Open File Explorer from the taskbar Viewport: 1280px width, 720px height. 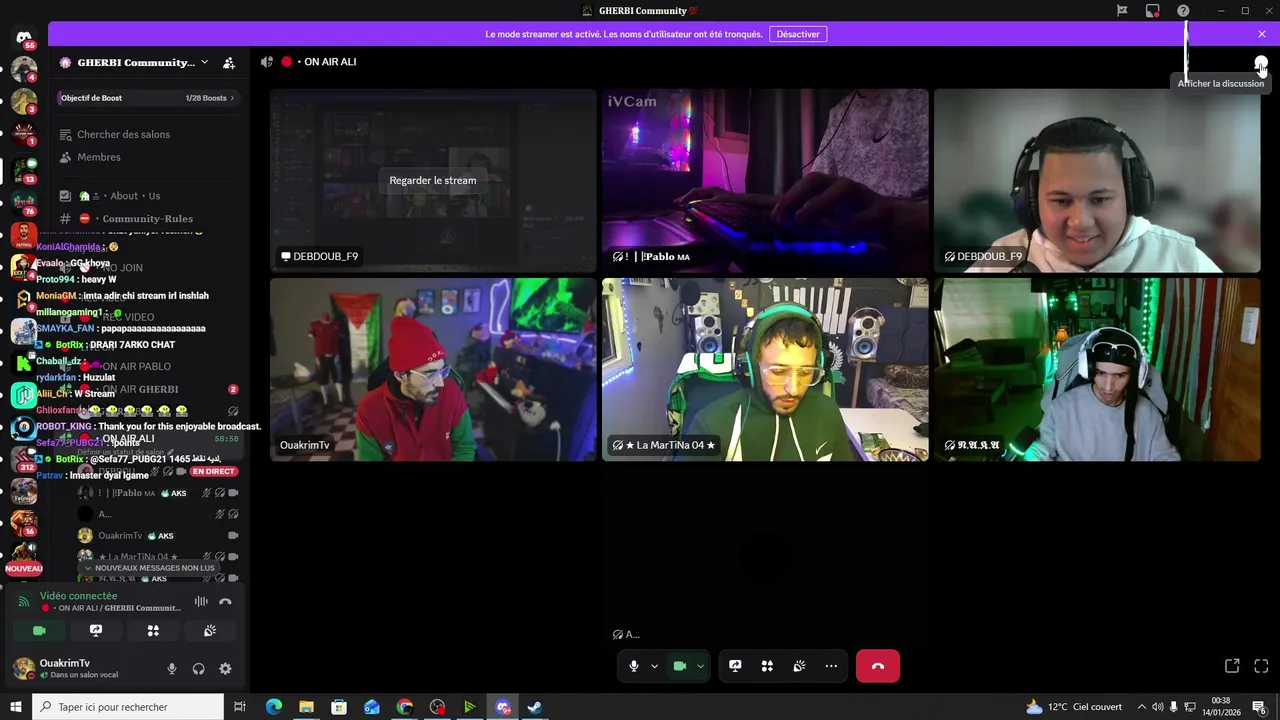click(306, 707)
